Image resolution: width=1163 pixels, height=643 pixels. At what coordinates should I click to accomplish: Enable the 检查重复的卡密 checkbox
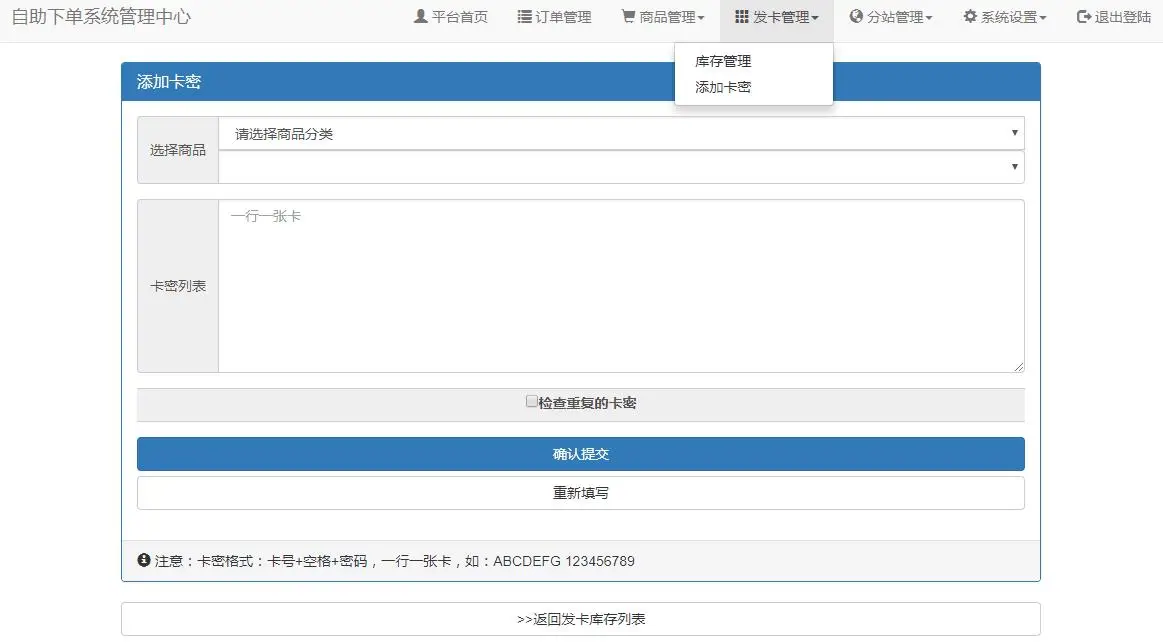(x=531, y=402)
